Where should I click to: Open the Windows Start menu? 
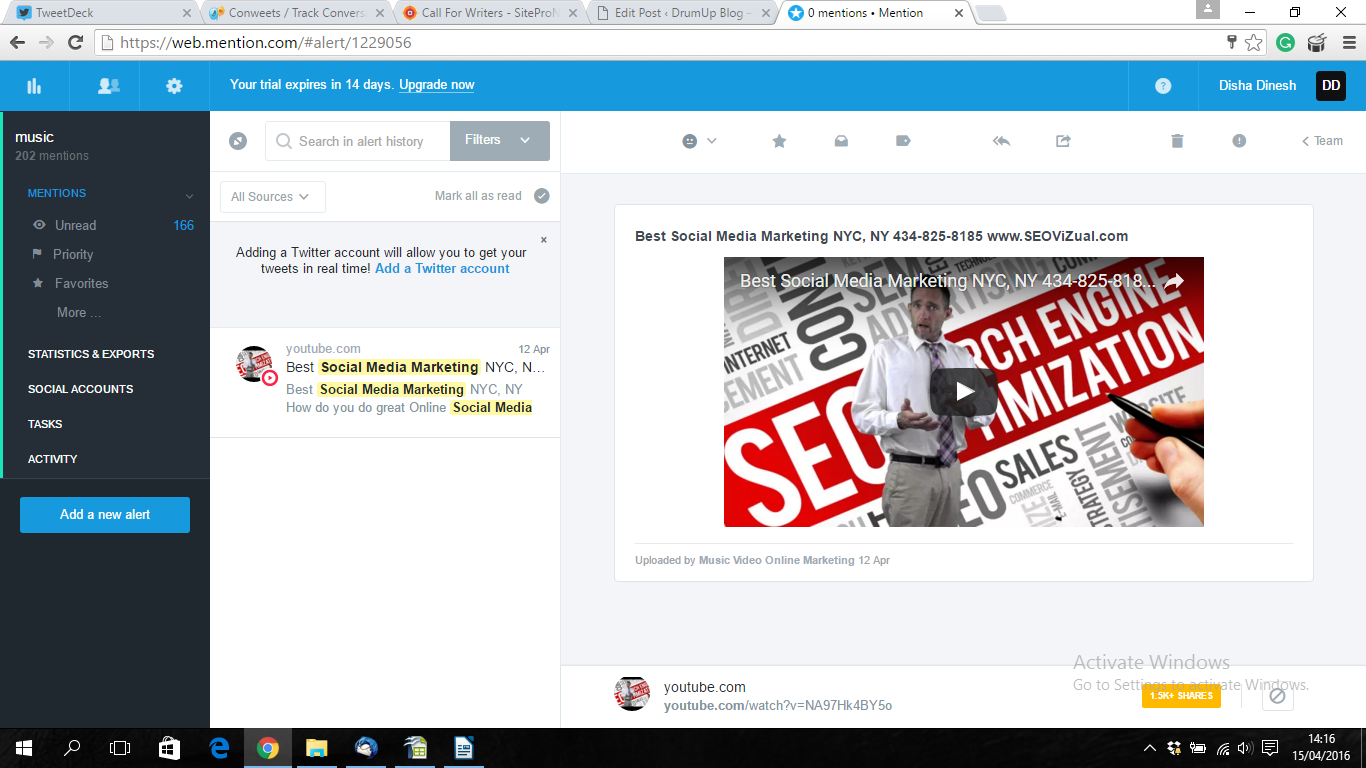pos(24,748)
